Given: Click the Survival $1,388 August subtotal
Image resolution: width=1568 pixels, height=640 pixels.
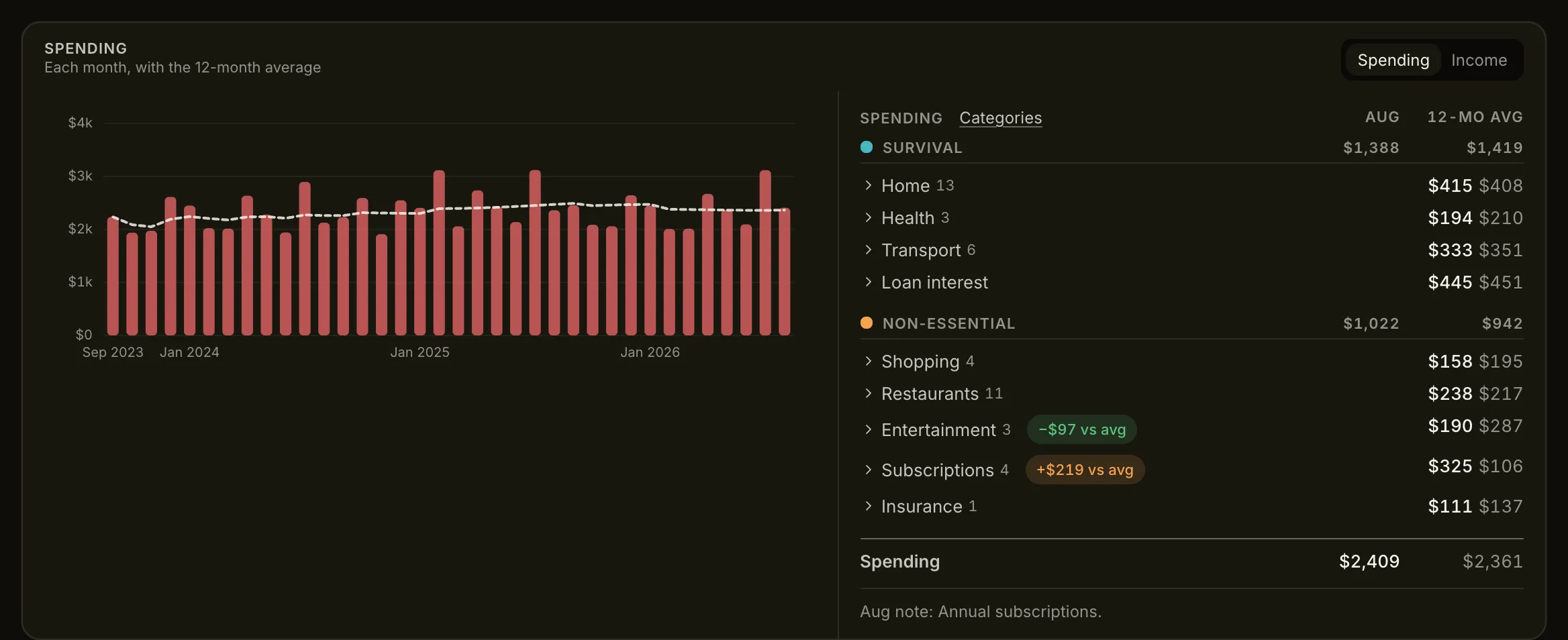Looking at the screenshot, I should [x=1371, y=148].
